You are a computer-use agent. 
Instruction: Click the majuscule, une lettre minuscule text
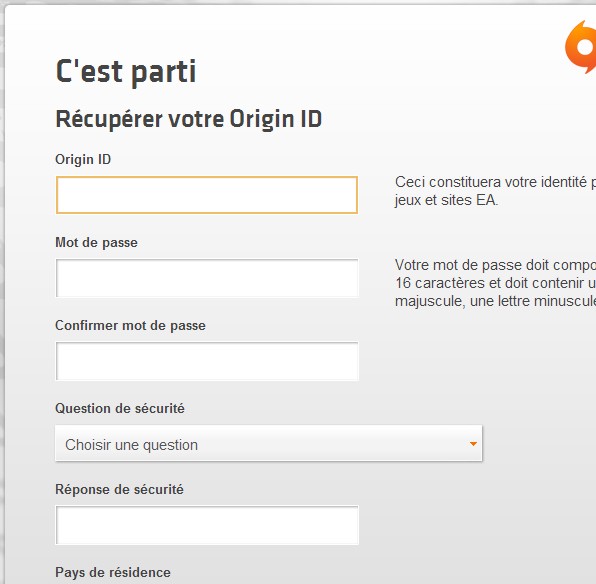495,301
